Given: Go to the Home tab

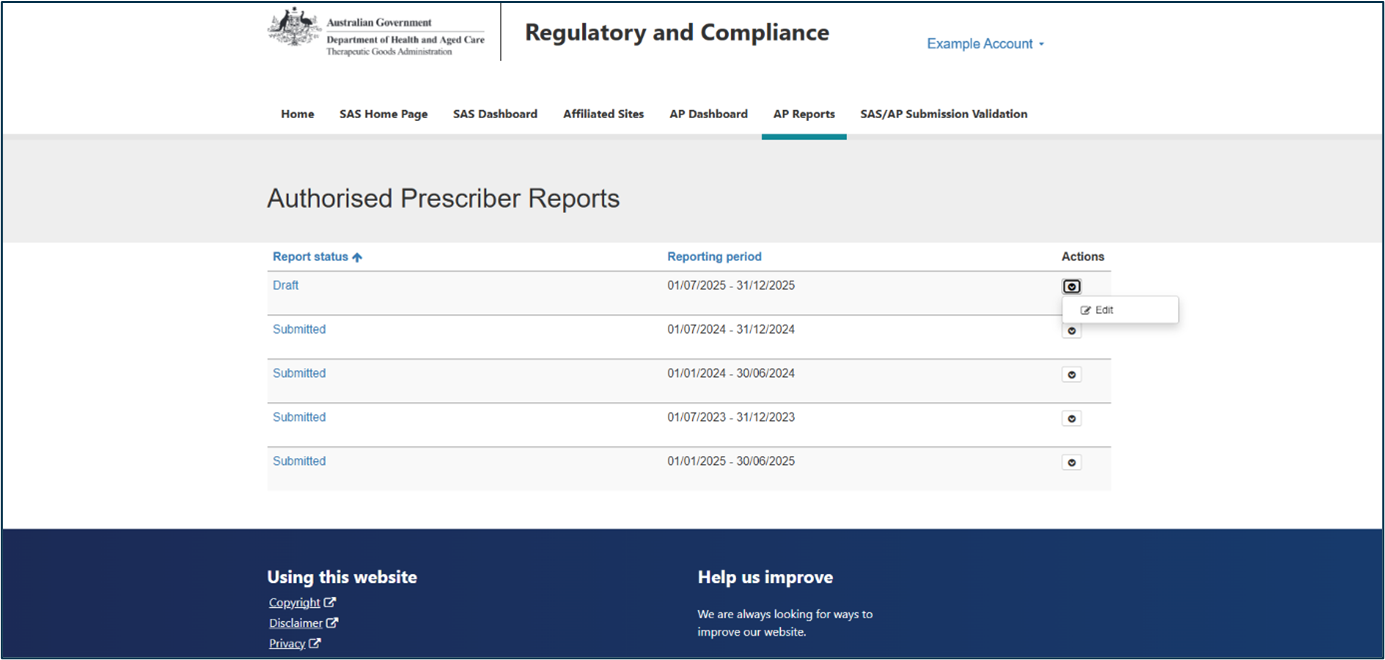Looking at the screenshot, I should tap(297, 114).
